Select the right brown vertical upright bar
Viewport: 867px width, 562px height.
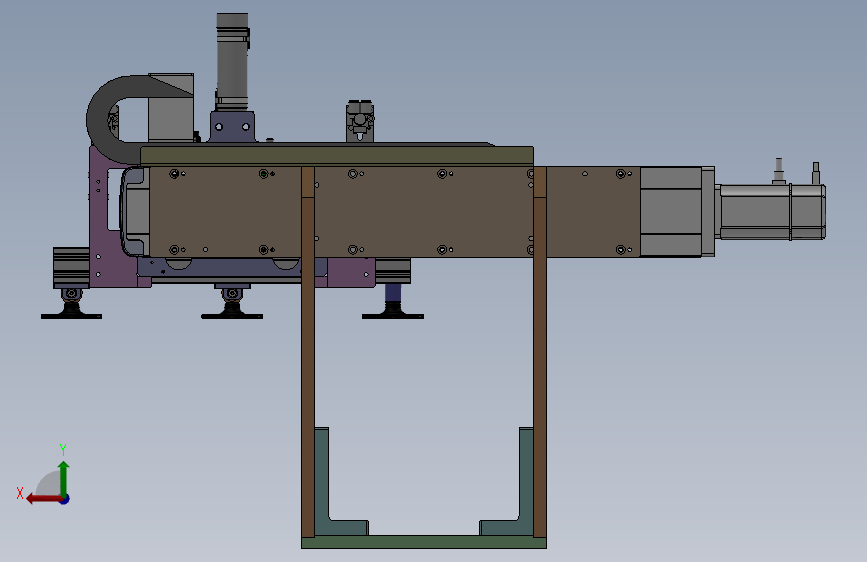coord(540,352)
